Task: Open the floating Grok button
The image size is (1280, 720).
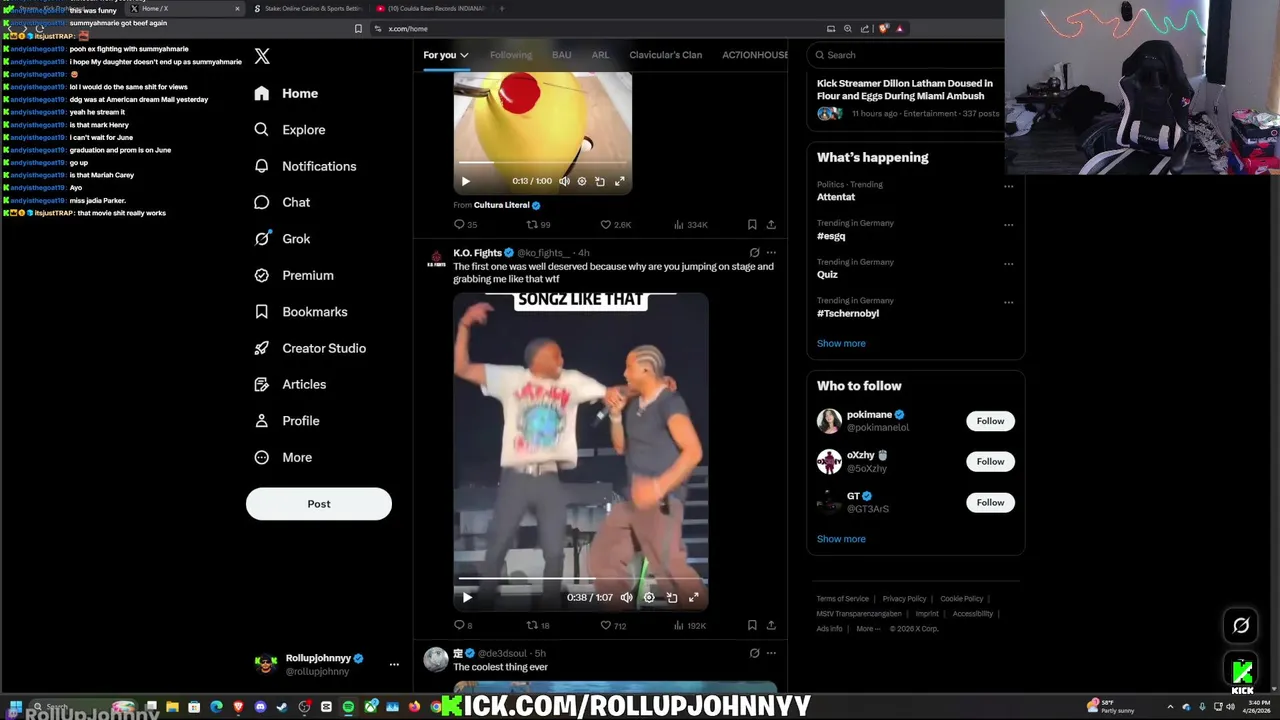Action: (x=1241, y=626)
